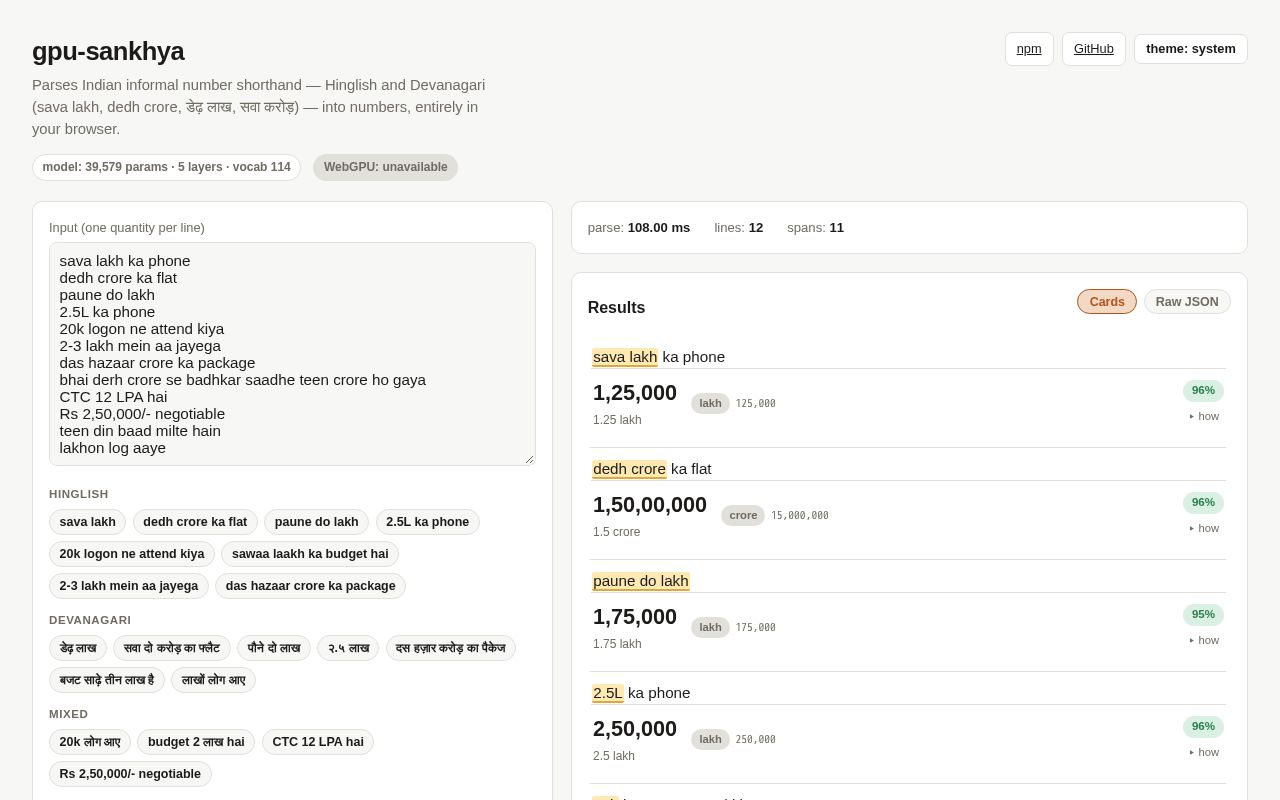Viewport: 1280px width, 800px height.
Task: Select the "पौने दो लाख" chip
Action: [274, 648]
